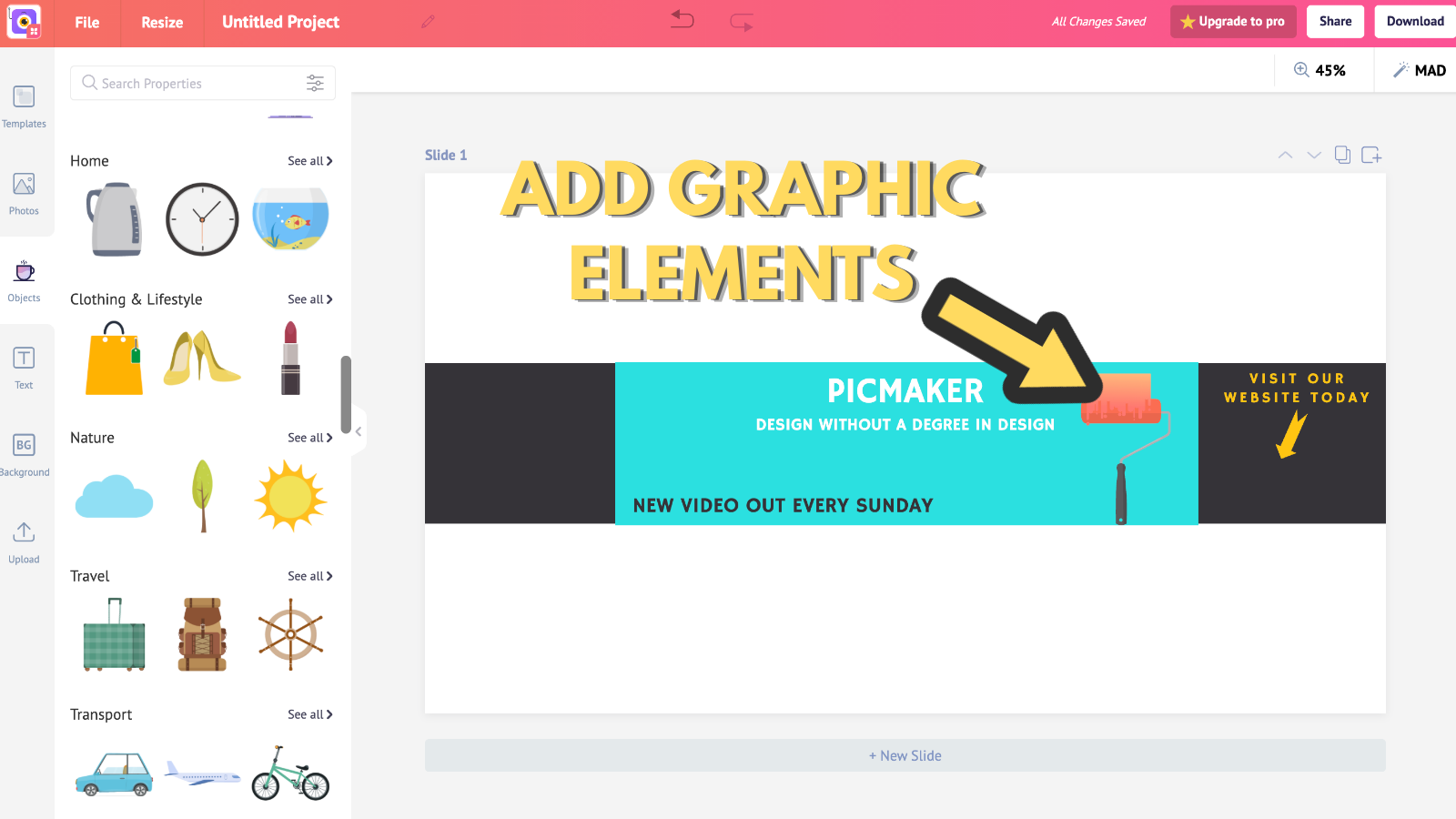The width and height of the screenshot is (1456, 819).
Task: Add the yellow shopping bag object
Action: click(x=115, y=358)
